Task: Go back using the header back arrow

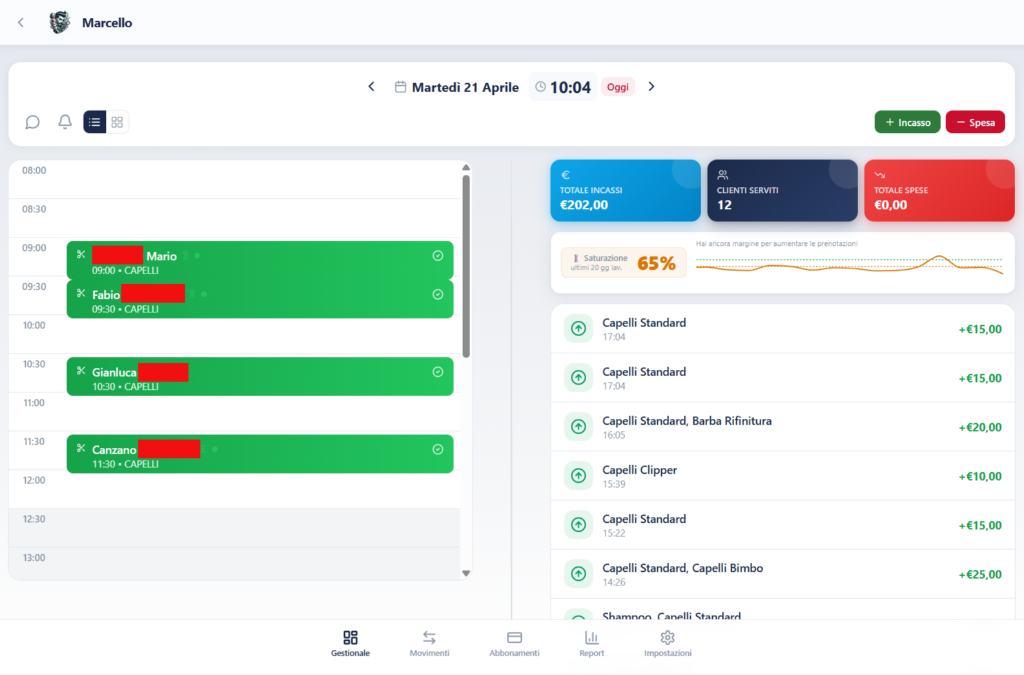Action: click(21, 23)
